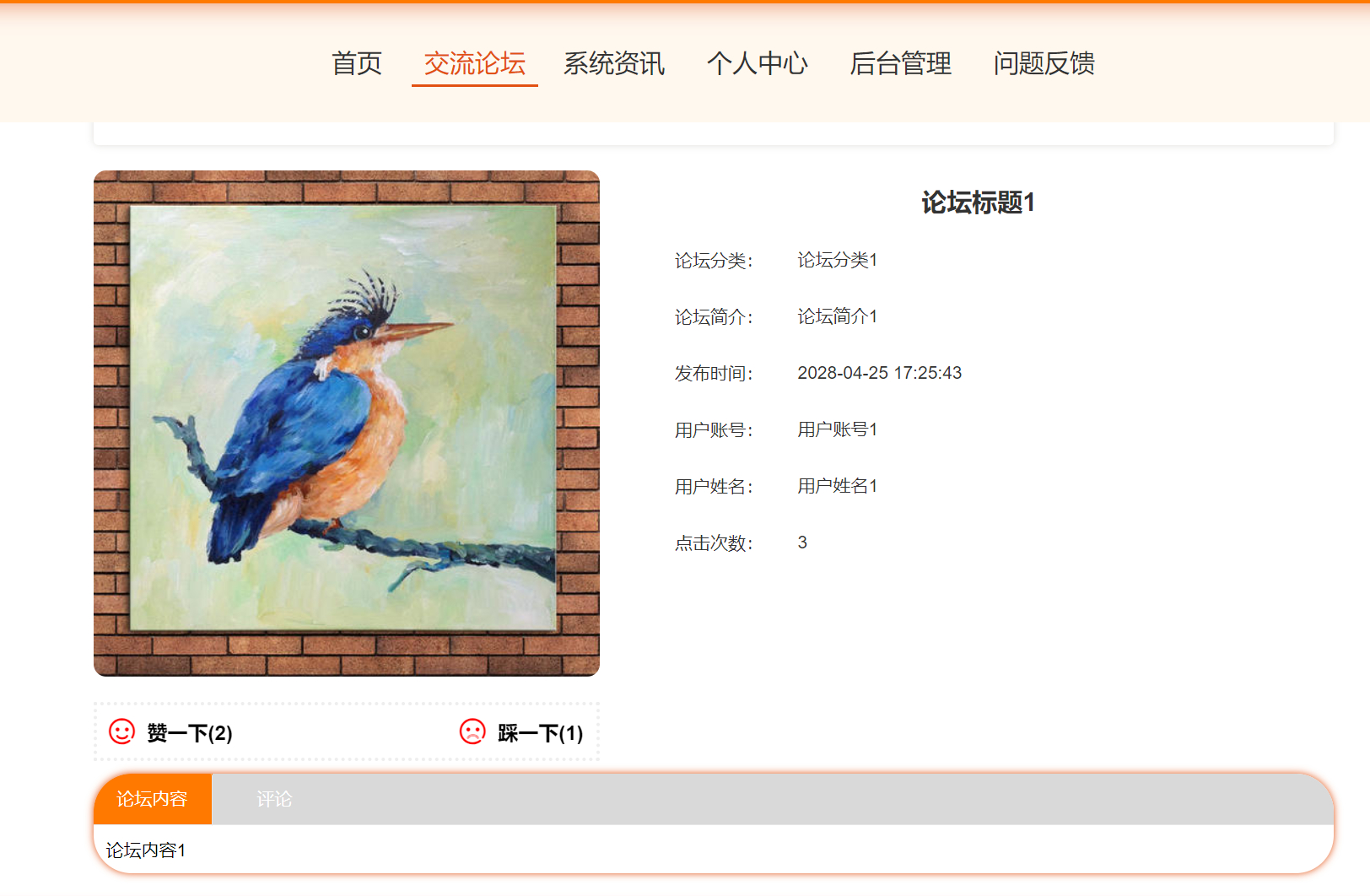Open 个人中心 from the top menu
The image size is (1370, 896).
click(758, 63)
